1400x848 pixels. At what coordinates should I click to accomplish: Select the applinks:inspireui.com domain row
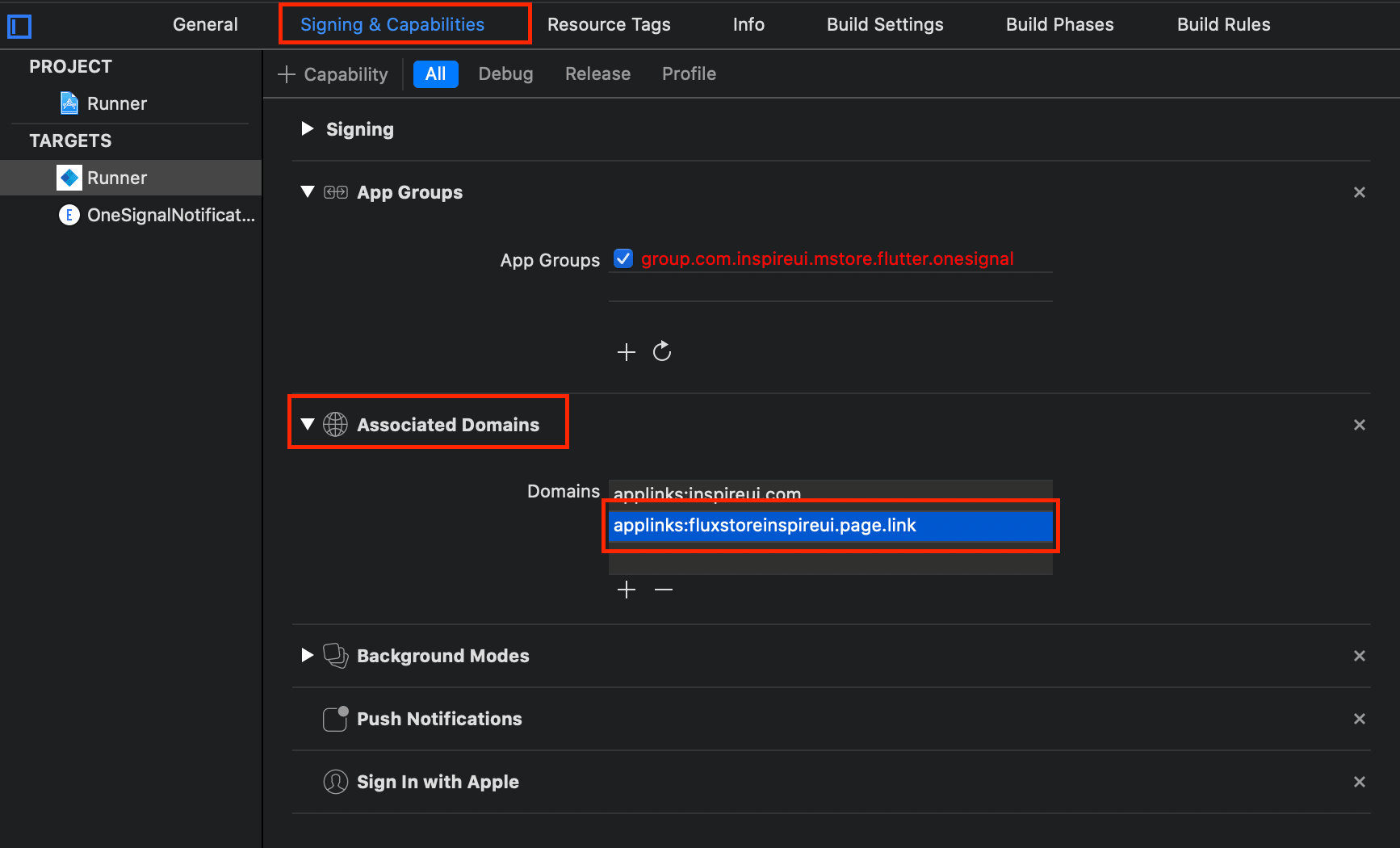831,493
